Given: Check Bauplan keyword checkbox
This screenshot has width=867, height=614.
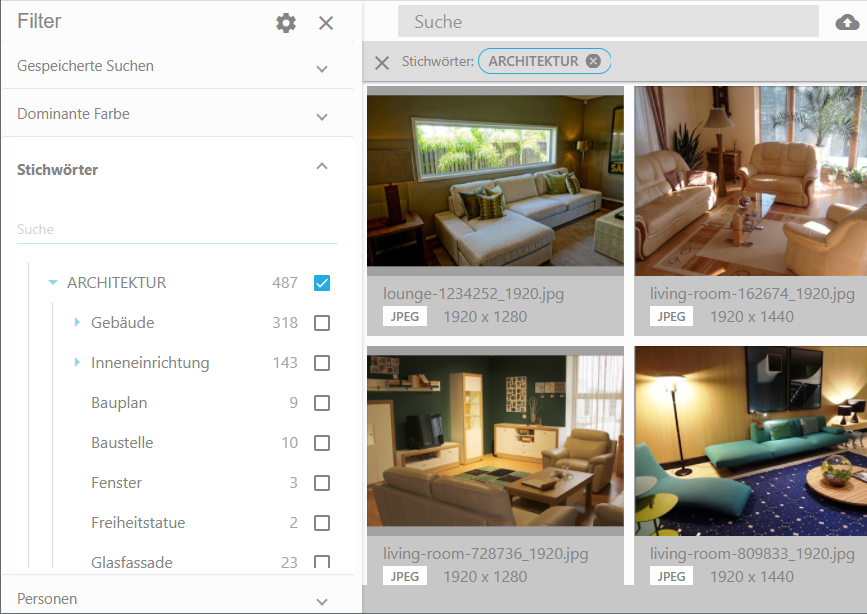Looking at the screenshot, I should (322, 403).
